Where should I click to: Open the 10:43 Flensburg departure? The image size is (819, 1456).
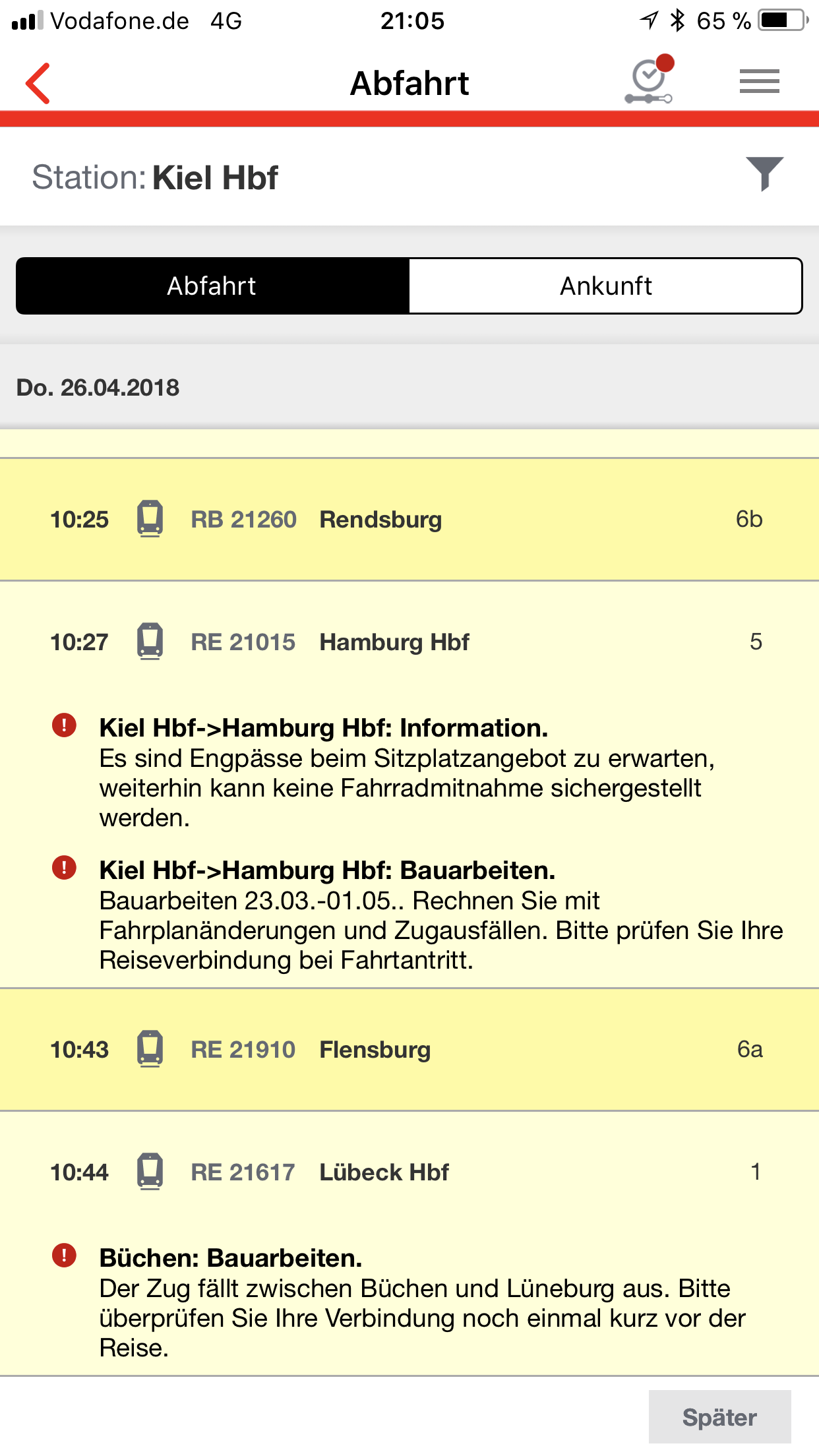coord(375,1050)
